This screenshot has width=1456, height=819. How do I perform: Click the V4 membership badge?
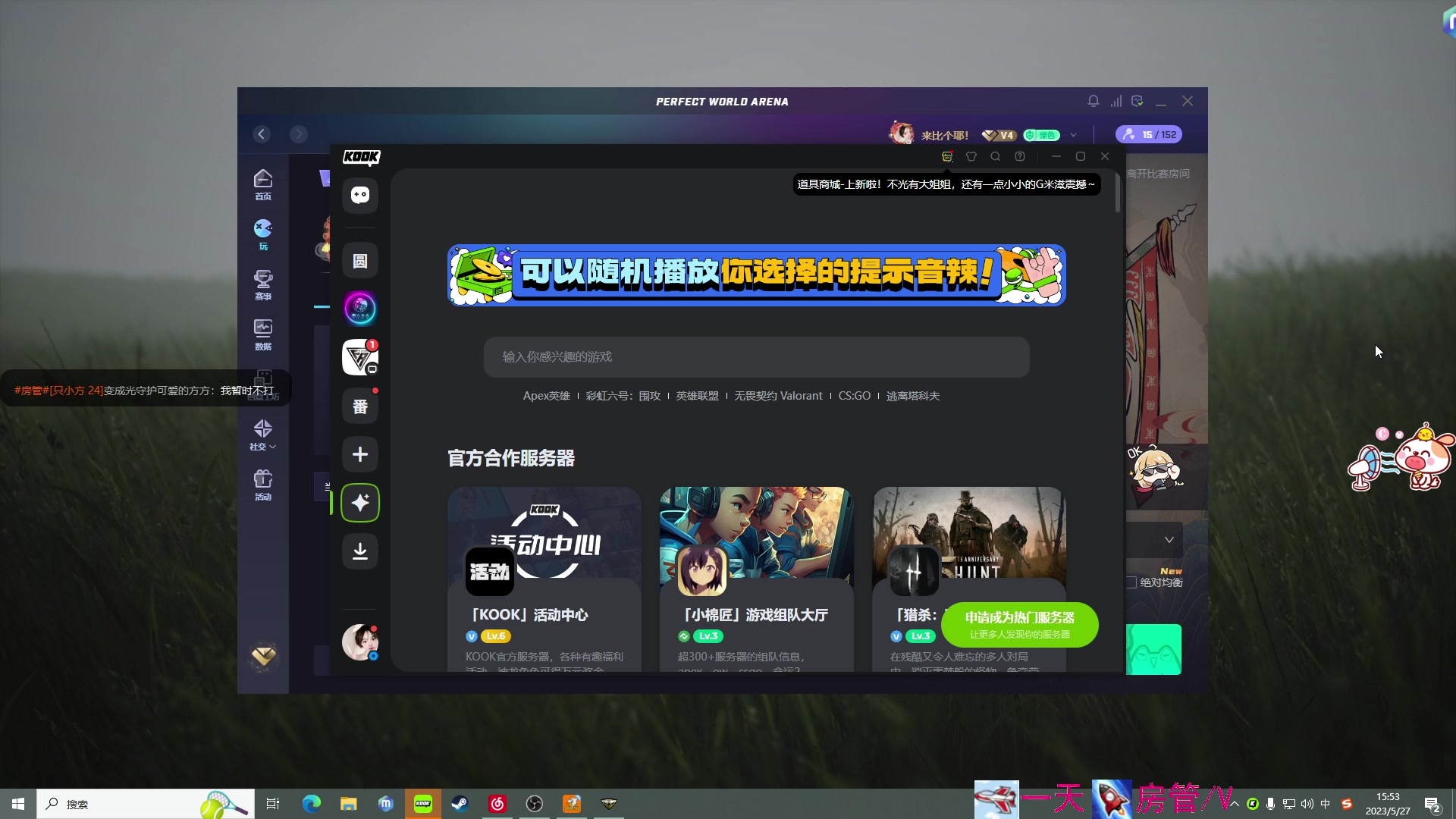coord(999,135)
